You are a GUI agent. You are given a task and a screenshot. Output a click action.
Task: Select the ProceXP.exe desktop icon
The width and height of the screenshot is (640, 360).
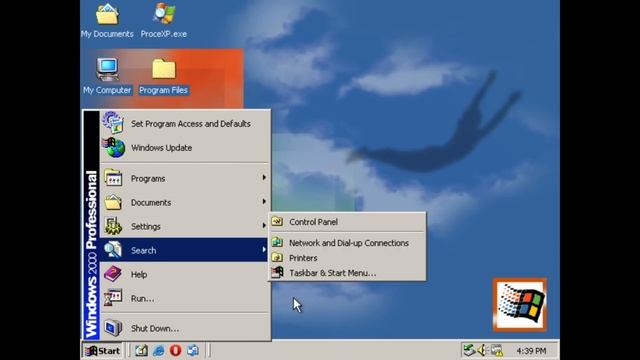click(x=164, y=20)
